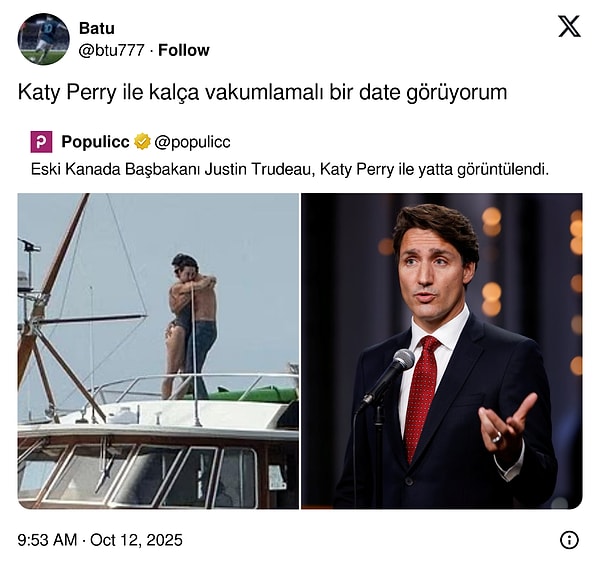Click the gold verified badge beside Populicc
600x570 pixels.
pyautogui.click(x=142, y=142)
